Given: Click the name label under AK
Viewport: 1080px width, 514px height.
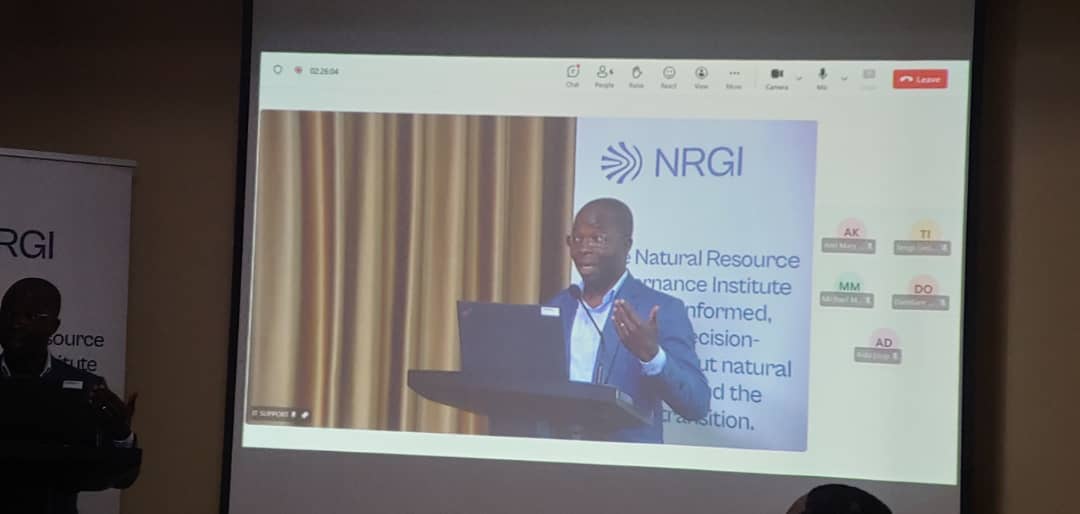Looking at the screenshot, I should (848, 246).
